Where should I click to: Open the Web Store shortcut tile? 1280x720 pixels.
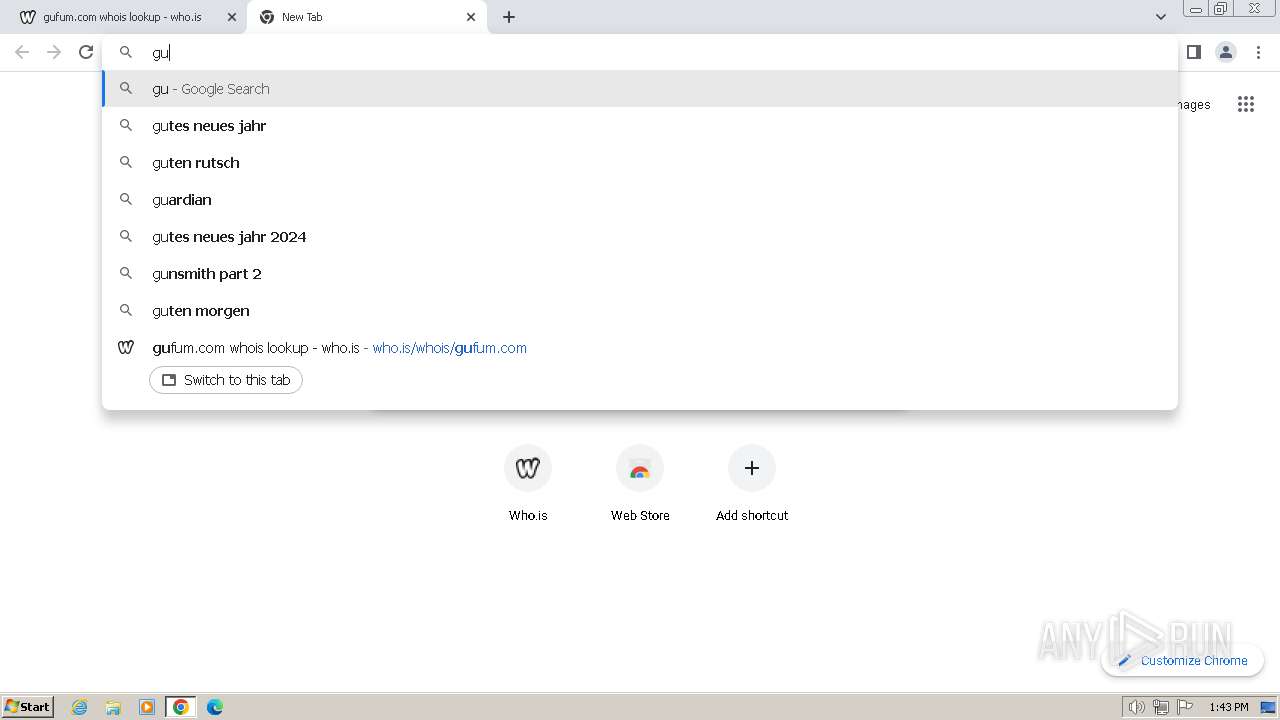click(640, 485)
